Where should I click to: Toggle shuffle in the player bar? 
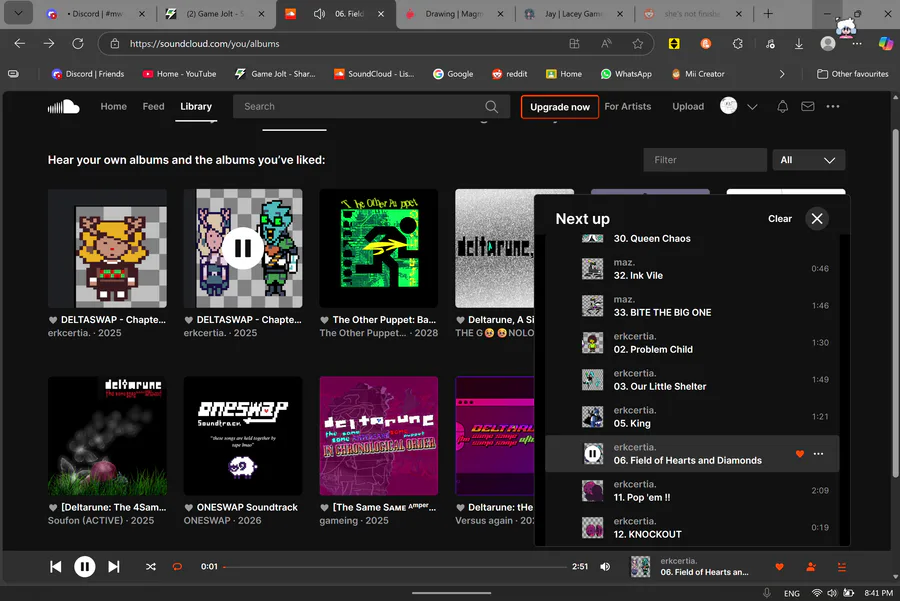(150, 567)
